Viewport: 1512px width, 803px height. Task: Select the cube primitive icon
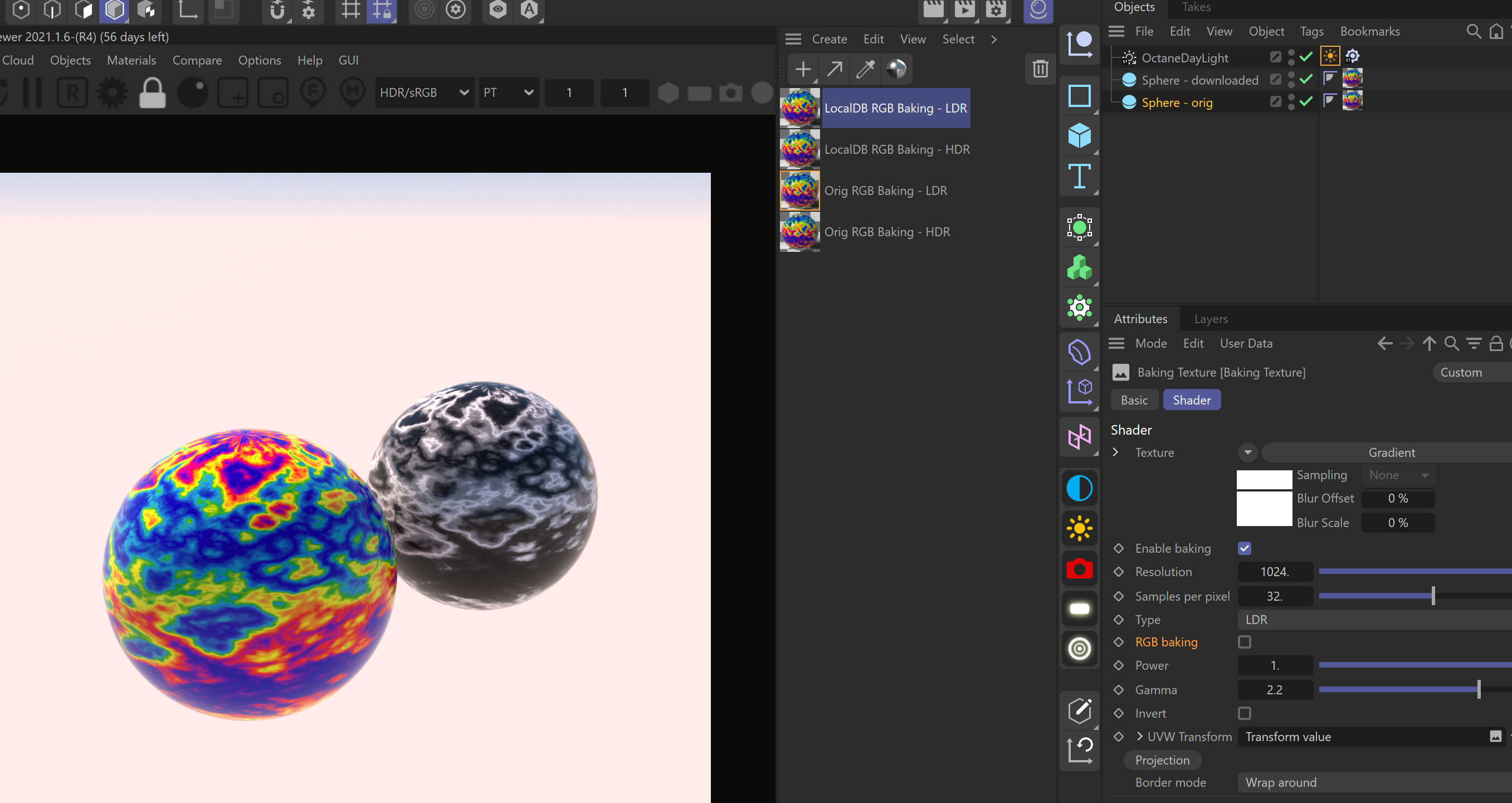tap(1079, 135)
